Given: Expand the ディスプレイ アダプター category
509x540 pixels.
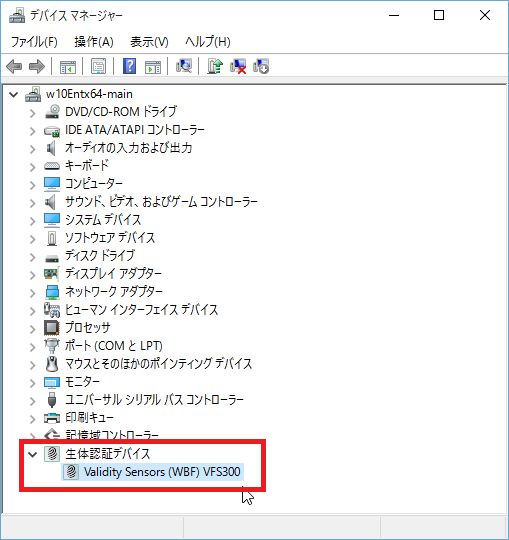Looking at the screenshot, I should tap(33, 275).
